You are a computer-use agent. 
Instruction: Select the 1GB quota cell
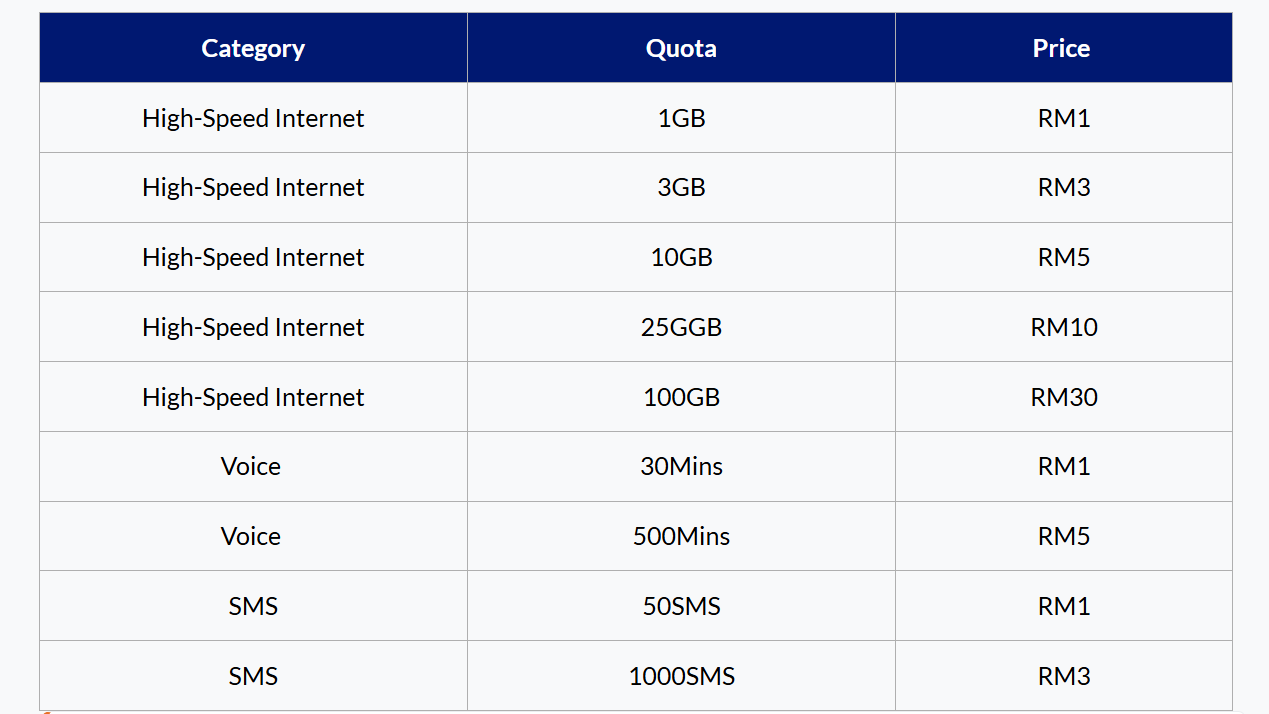coord(681,118)
